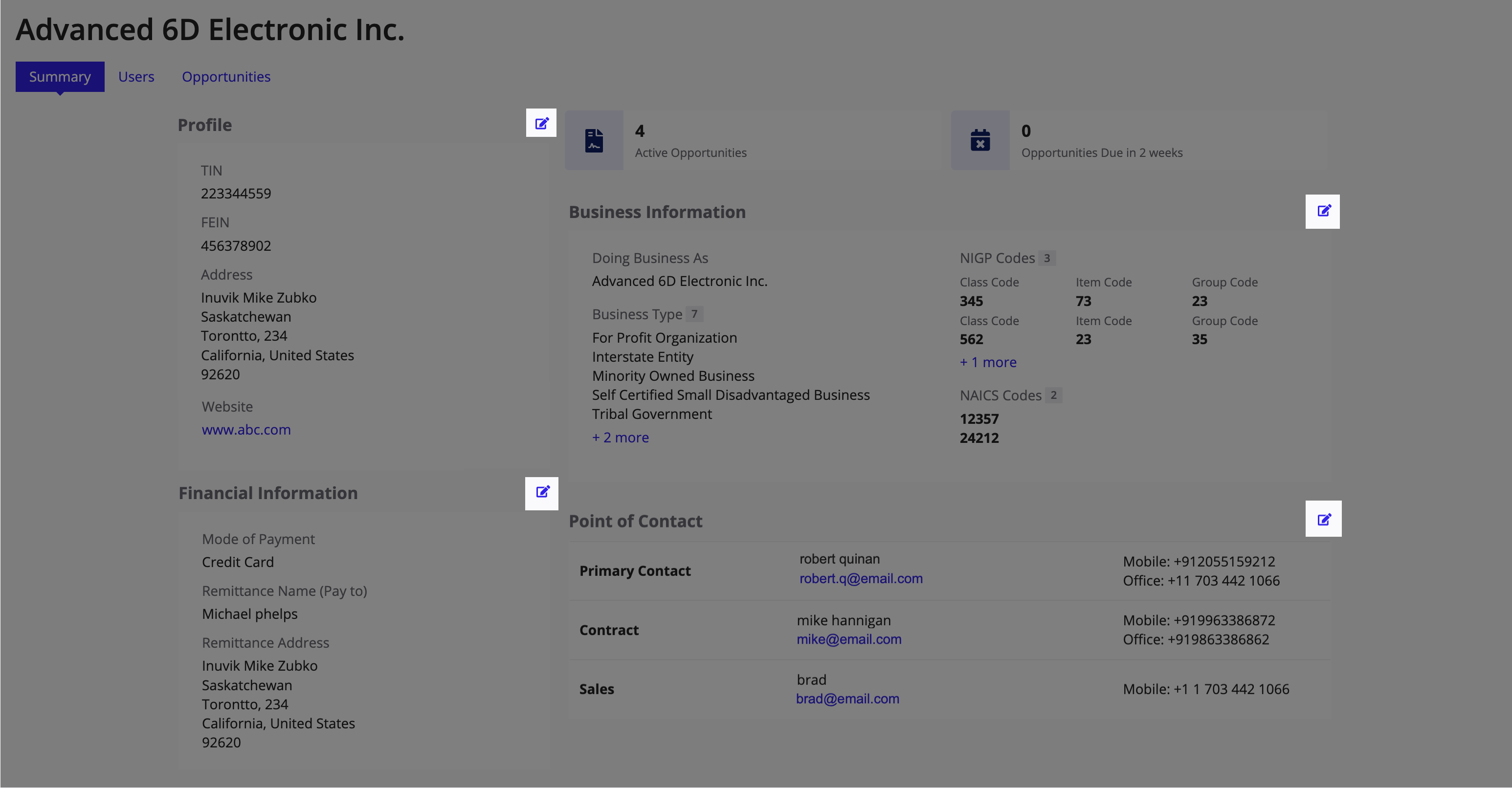
Task: Click the Summary tab to reload
Action: tap(59, 76)
